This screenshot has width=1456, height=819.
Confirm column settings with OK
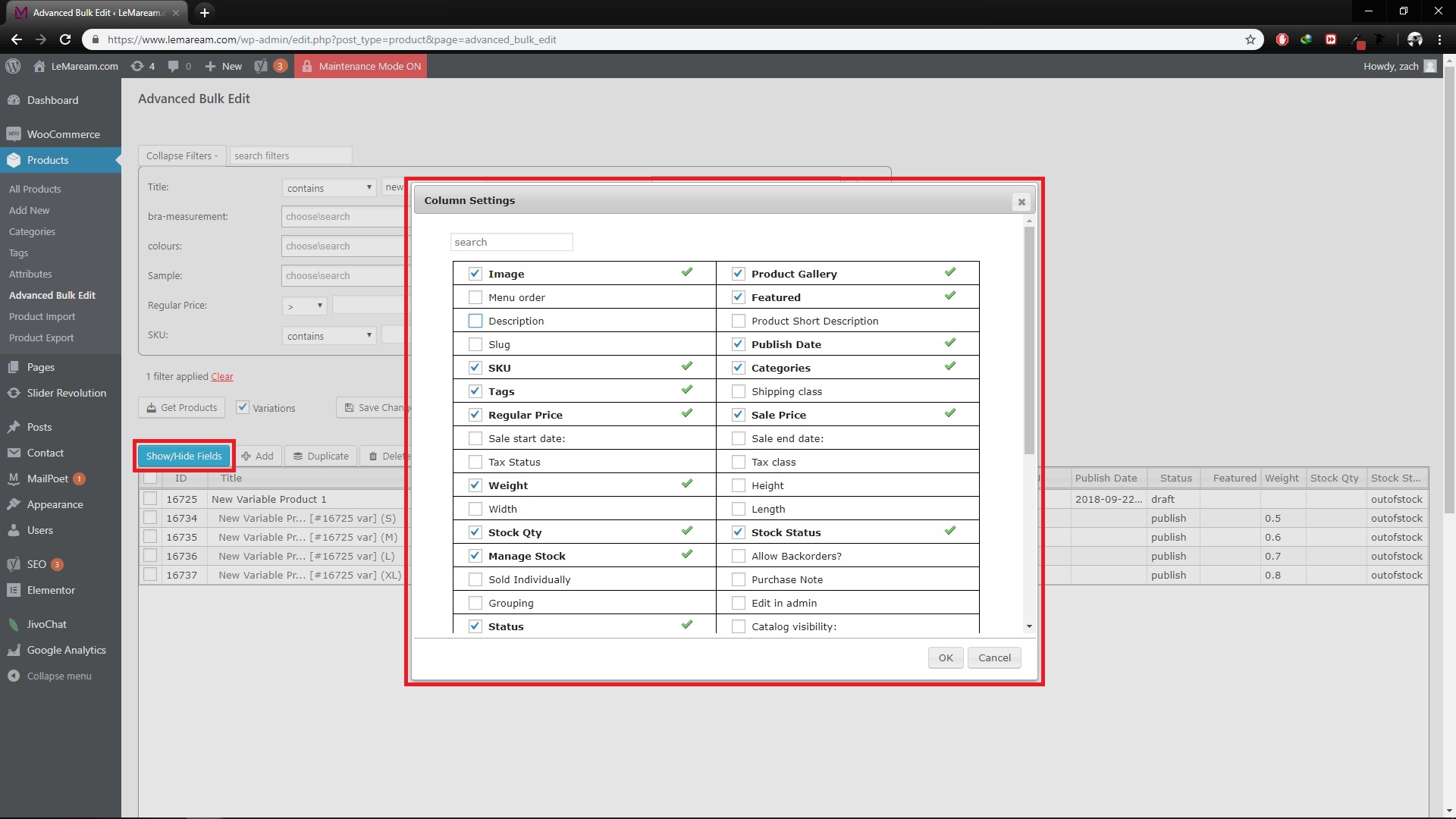click(946, 657)
